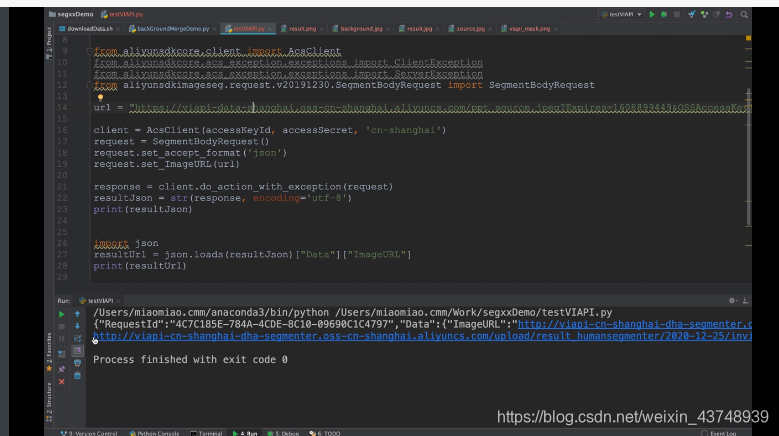Open Run panel settings gear
Viewport: 779px width, 436px height.
732,300
